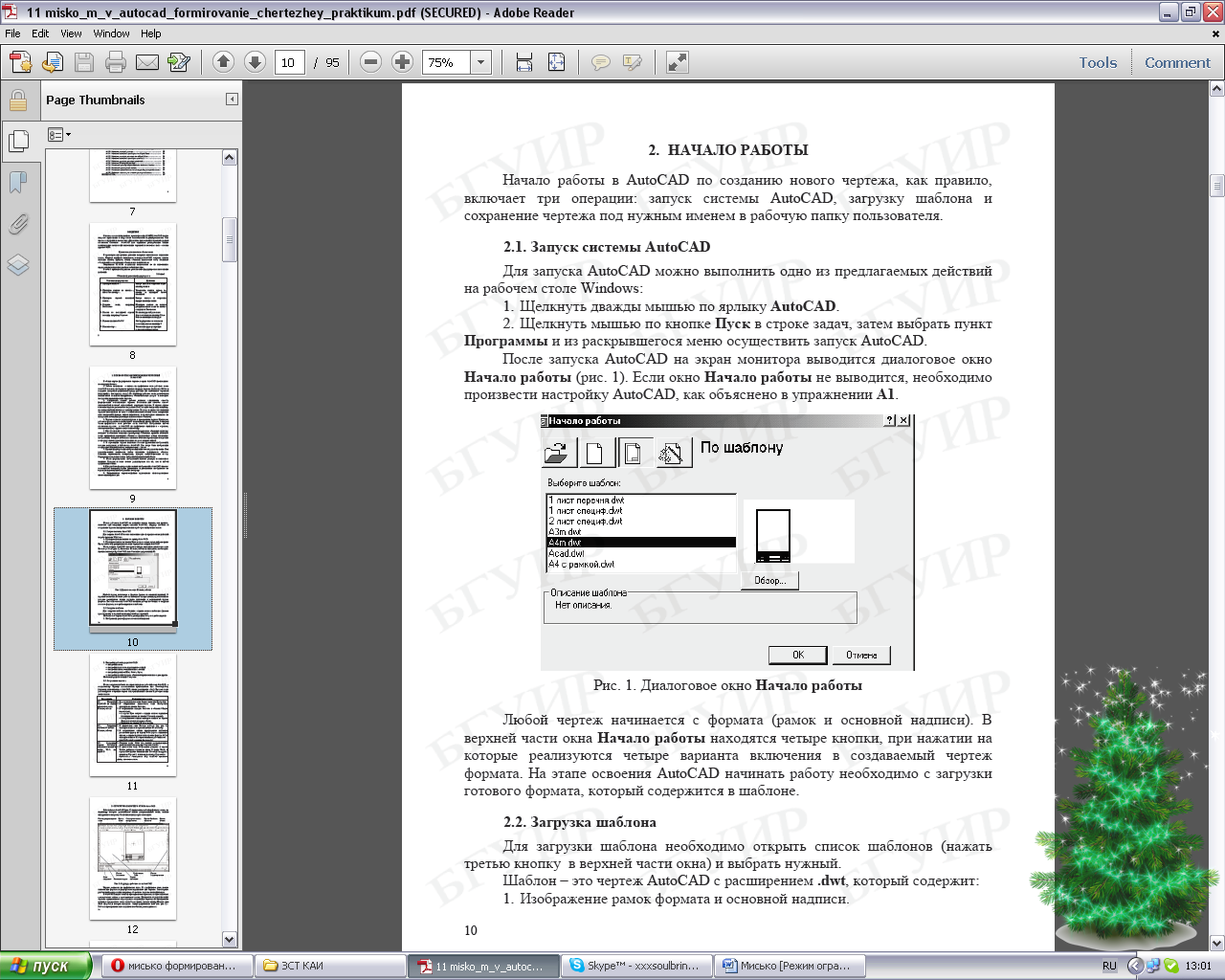
Task: Click thumbnails panel scroll up arrow
Action: 229,157
